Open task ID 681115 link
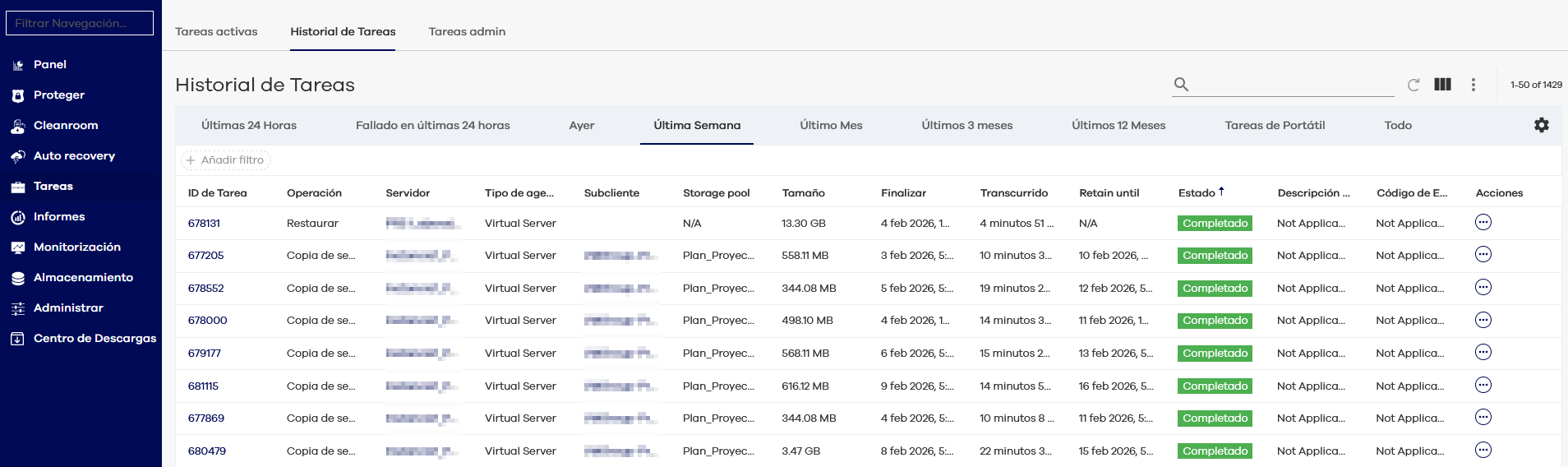1568x467 pixels. pos(203,386)
